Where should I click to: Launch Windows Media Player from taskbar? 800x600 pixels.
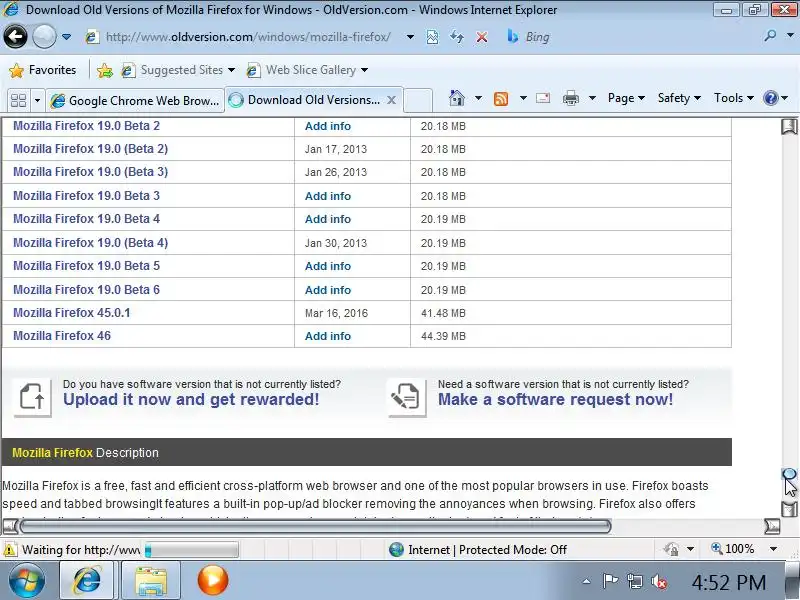[212, 581]
